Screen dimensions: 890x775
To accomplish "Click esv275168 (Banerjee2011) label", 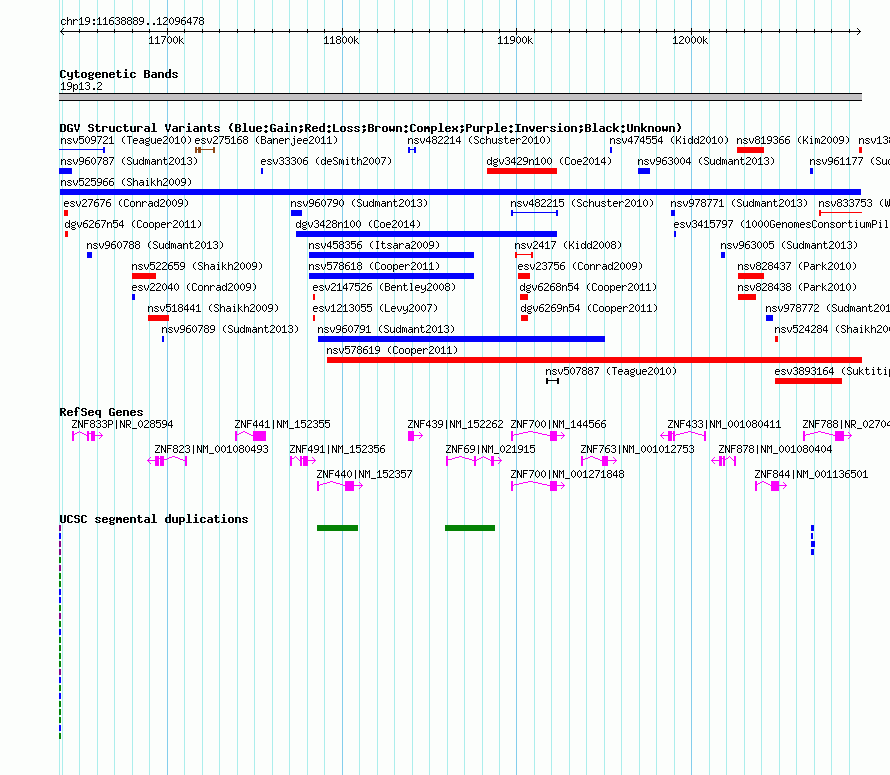I will pyautogui.click(x=266, y=140).
